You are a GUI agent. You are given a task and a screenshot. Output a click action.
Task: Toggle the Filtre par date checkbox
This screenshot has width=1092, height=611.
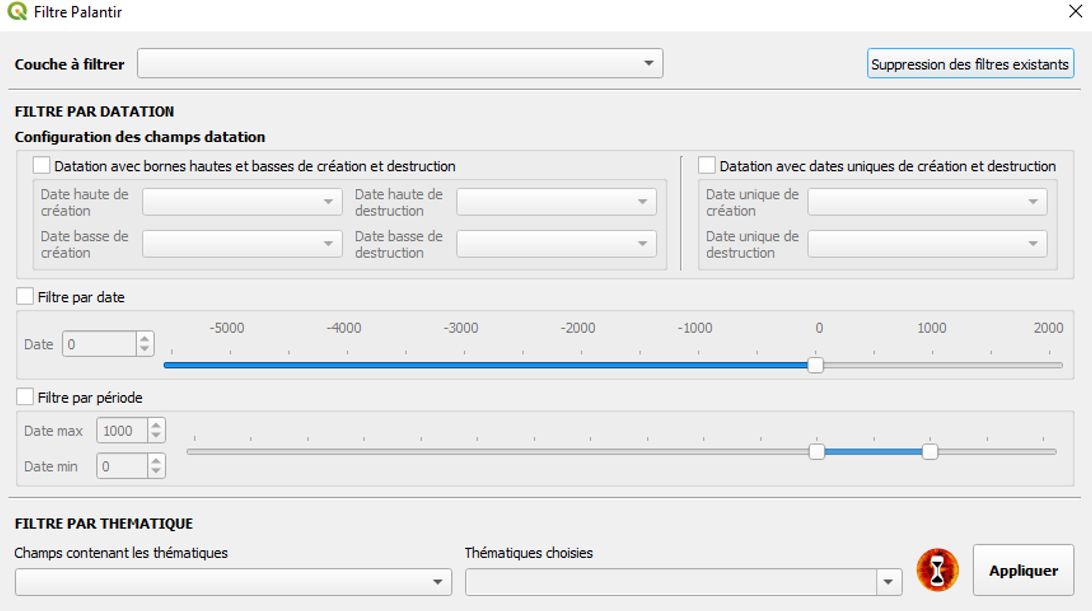point(26,297)
